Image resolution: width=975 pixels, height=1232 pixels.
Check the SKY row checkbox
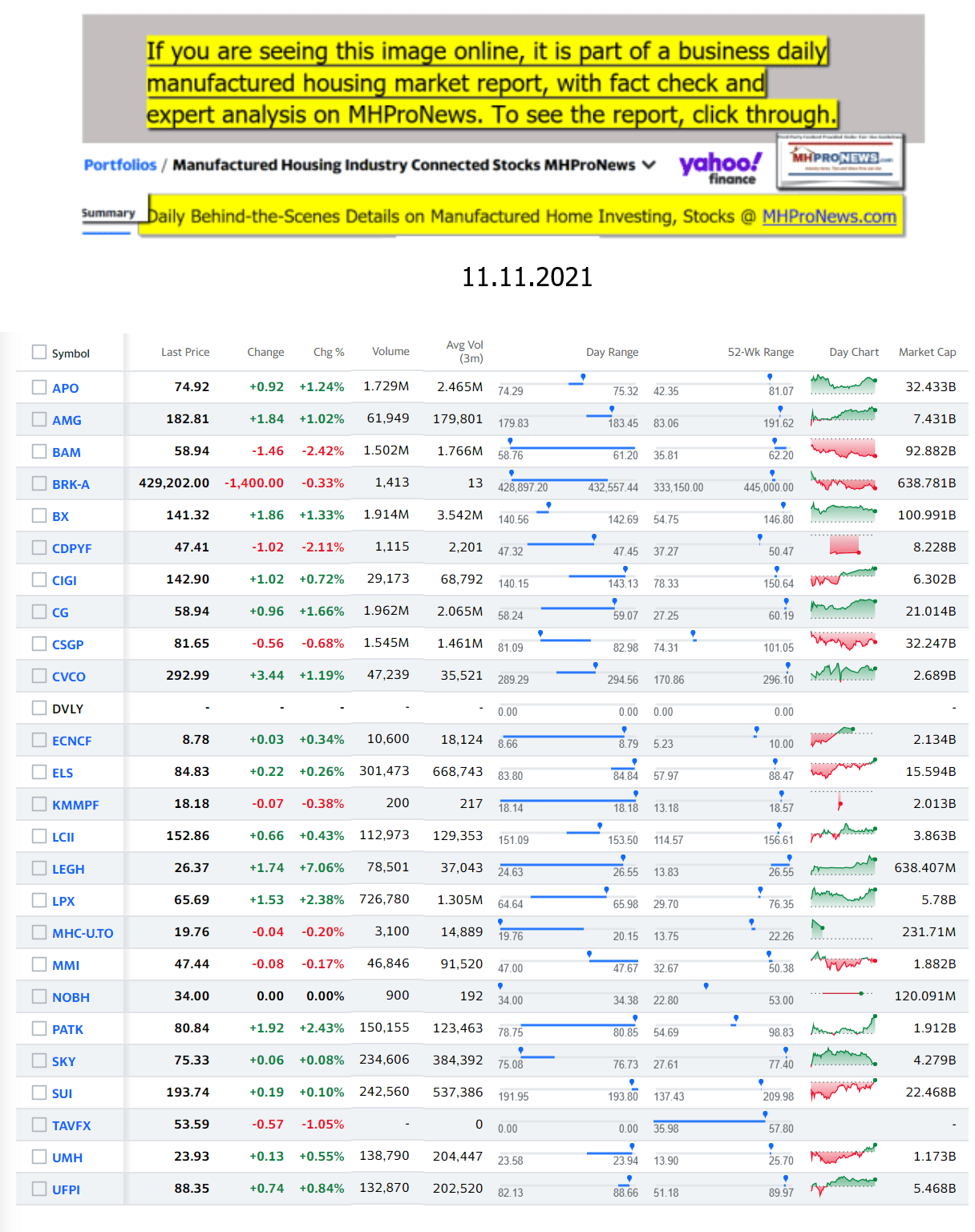pyautogui.click(x=39, y=1060)
